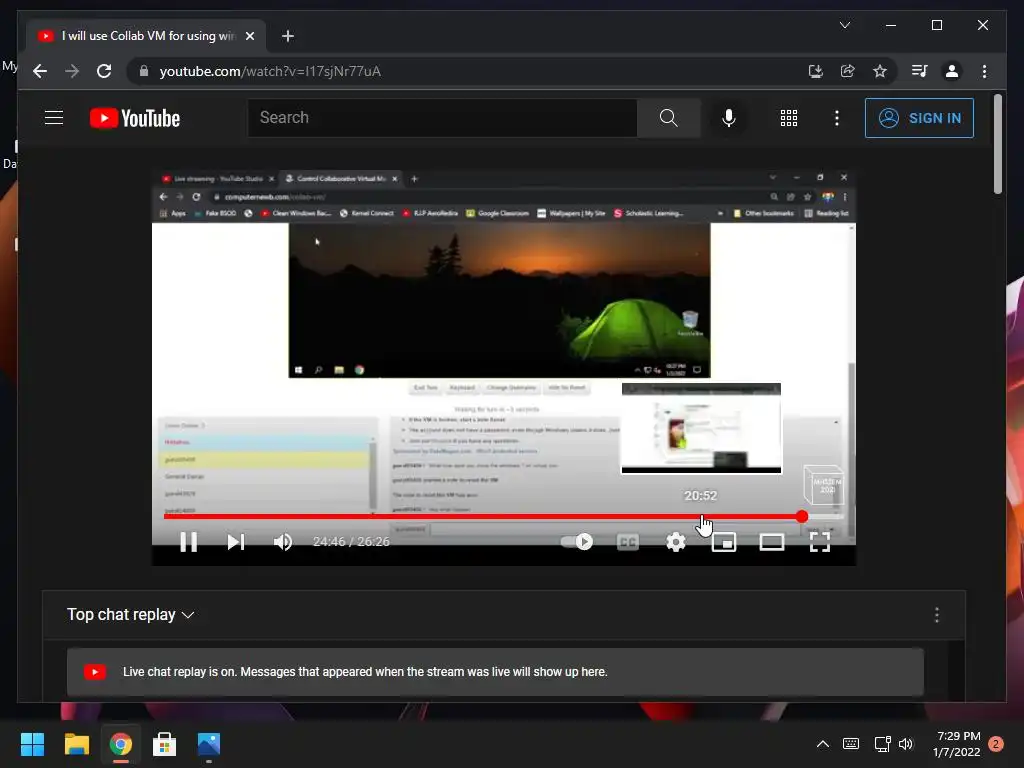
Task: Bookmark this tab with the star
Action: 880,71
